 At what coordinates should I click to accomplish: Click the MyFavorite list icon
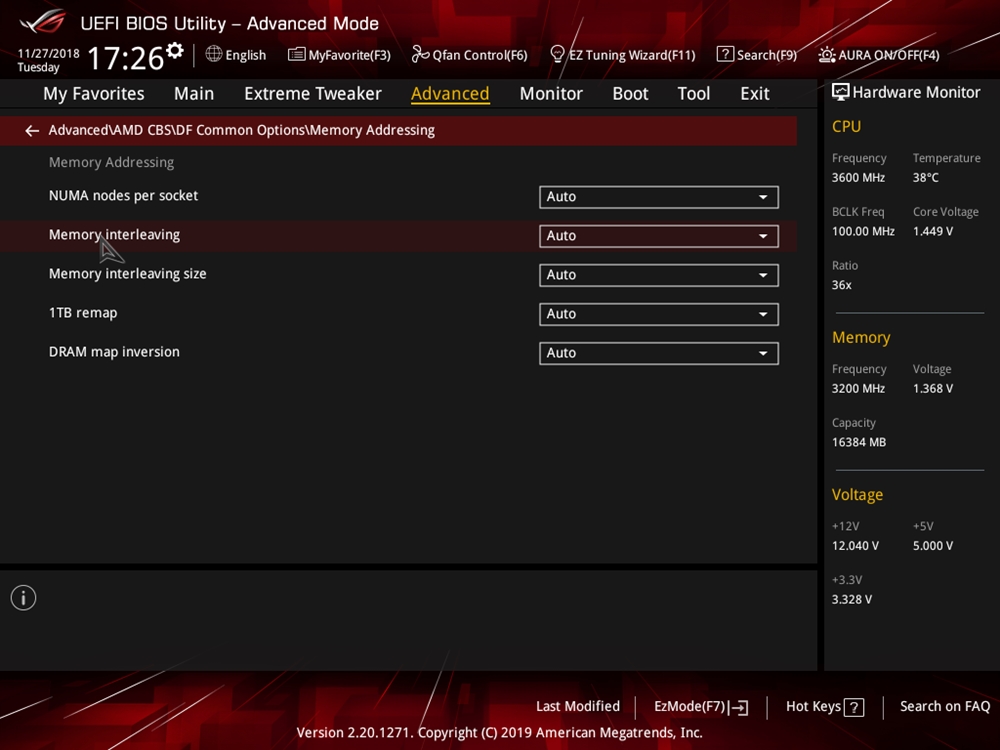297,54
